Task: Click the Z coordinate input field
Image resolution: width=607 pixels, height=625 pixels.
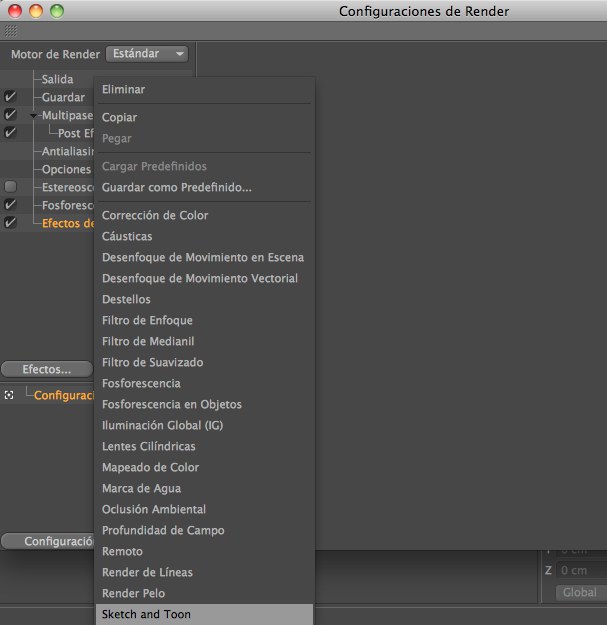Action: (x=582, y=570)
